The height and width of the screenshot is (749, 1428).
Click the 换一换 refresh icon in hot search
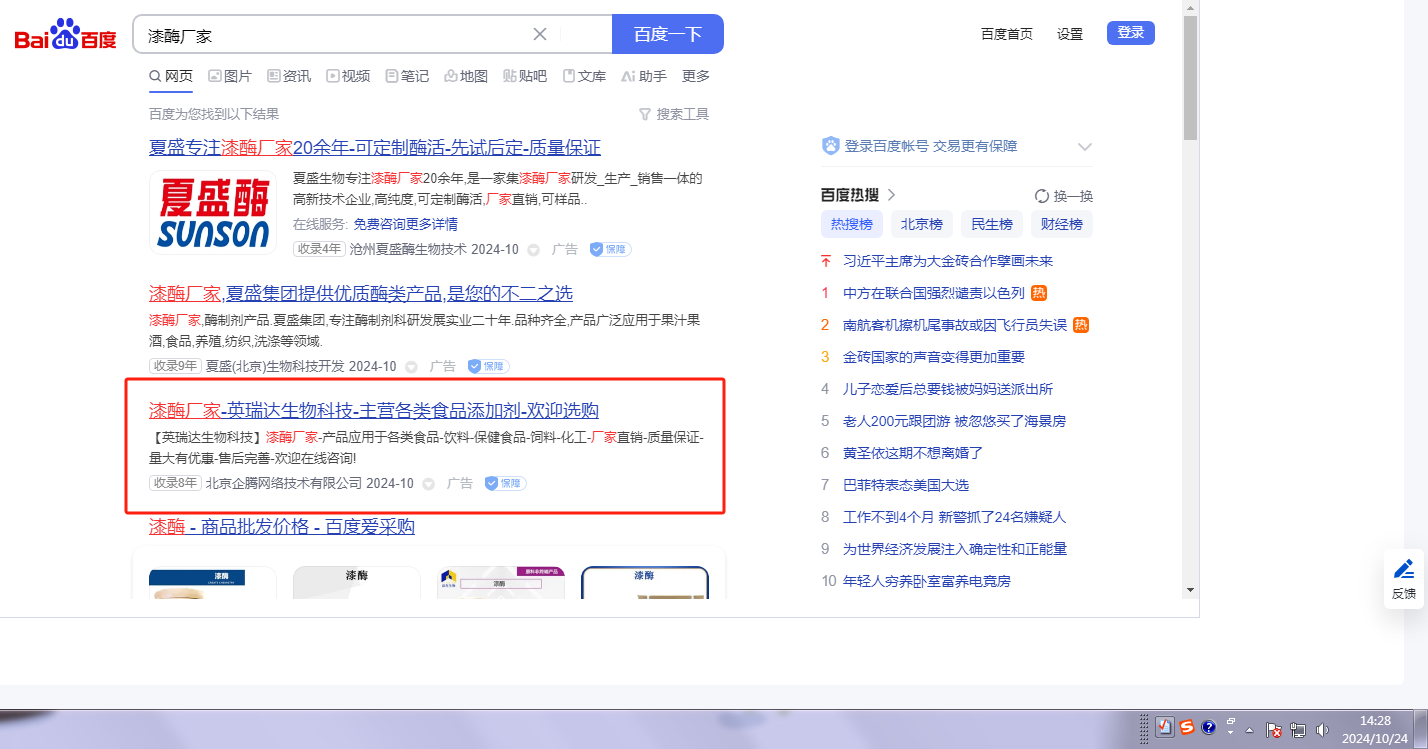pyautogui.click(x=1041, y=196)
